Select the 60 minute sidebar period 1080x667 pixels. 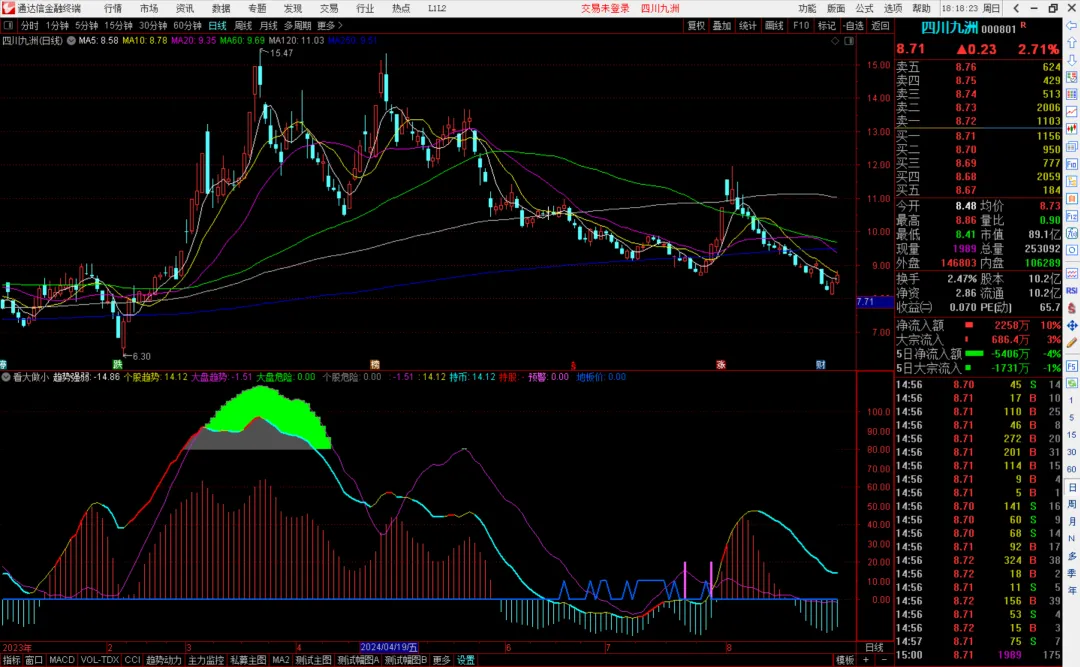(x=1072, y=469)
